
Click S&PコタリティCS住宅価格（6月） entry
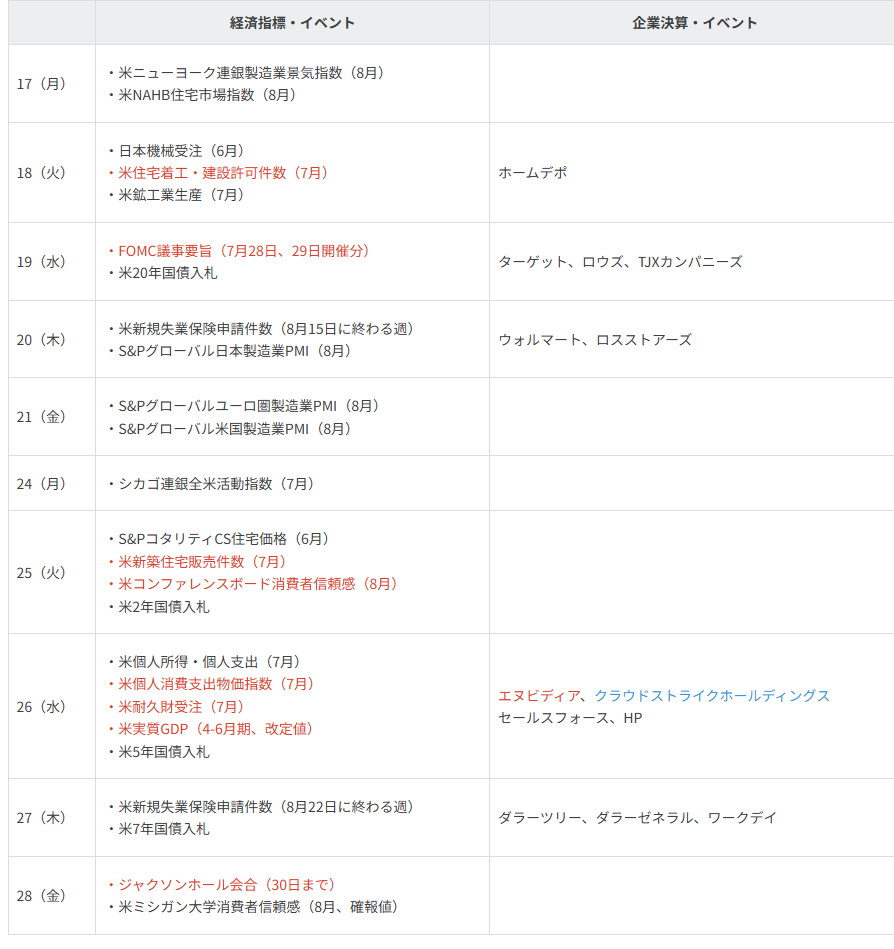pos(219,539)
